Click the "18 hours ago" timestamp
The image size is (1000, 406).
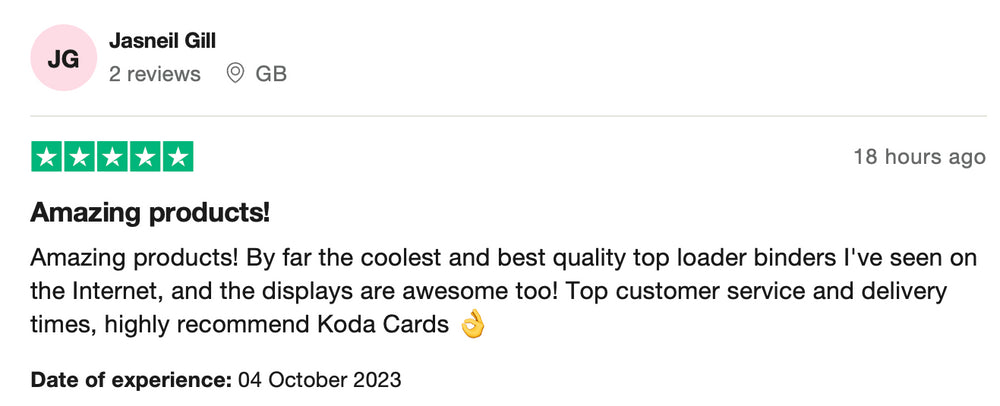(919, 157)
